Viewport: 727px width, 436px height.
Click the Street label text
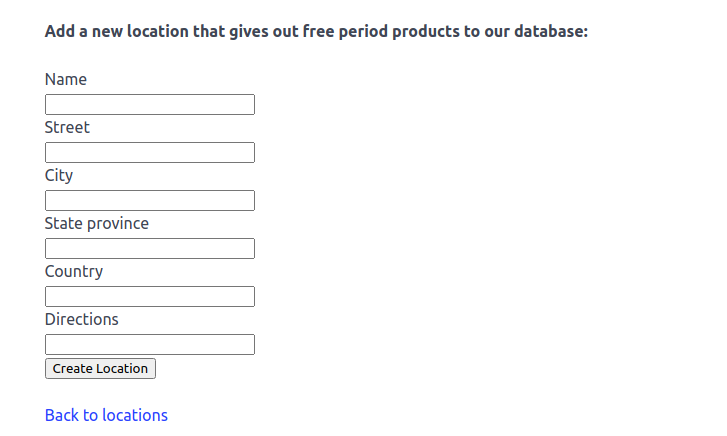click(x=67, y=127)
